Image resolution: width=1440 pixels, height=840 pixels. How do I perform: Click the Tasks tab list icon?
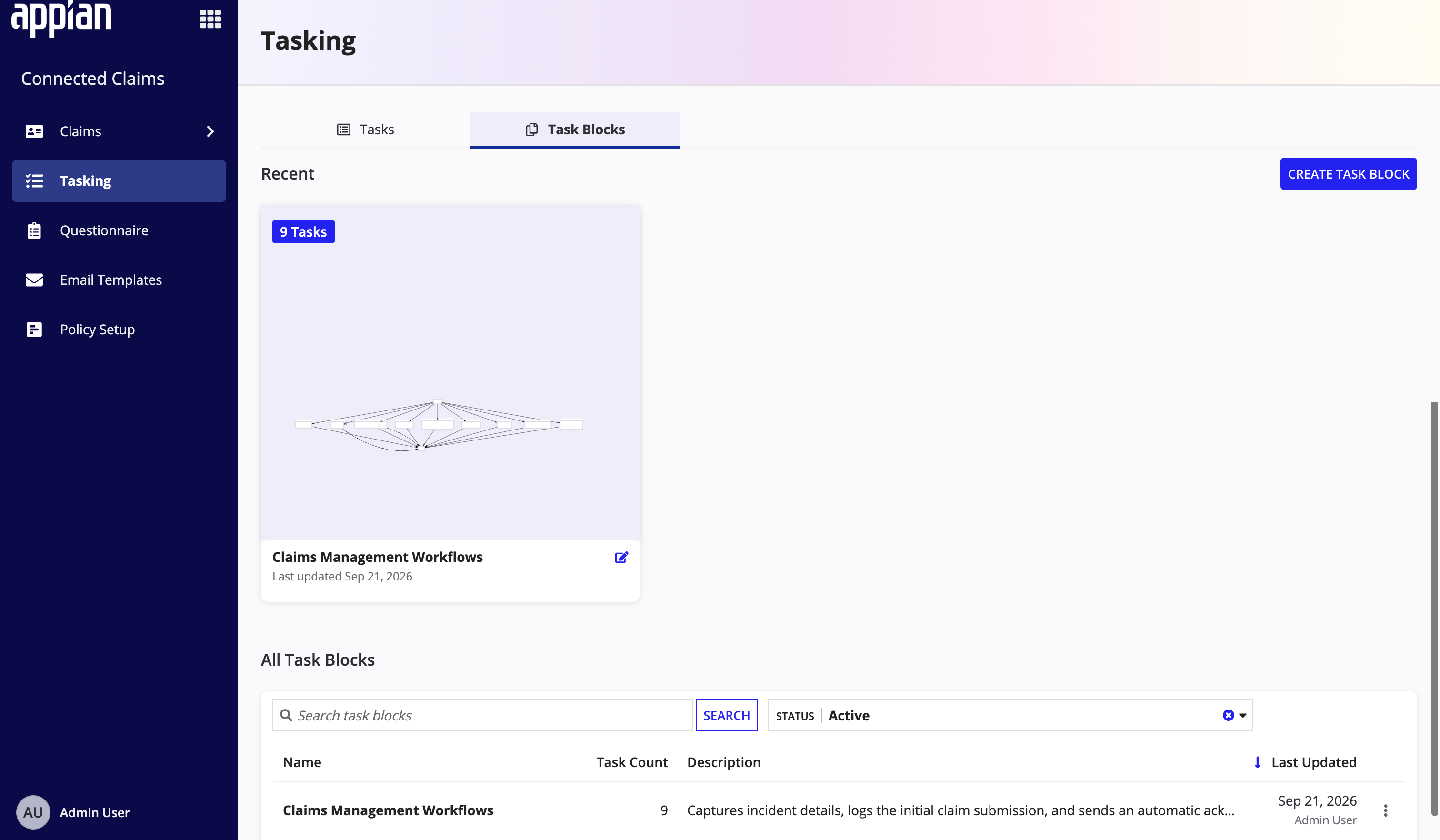pos(343,130)
